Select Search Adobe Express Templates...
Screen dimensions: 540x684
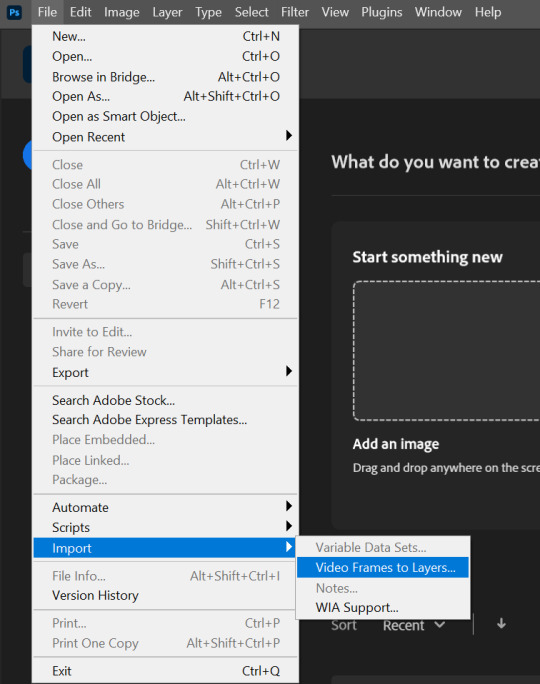(165, 420)
